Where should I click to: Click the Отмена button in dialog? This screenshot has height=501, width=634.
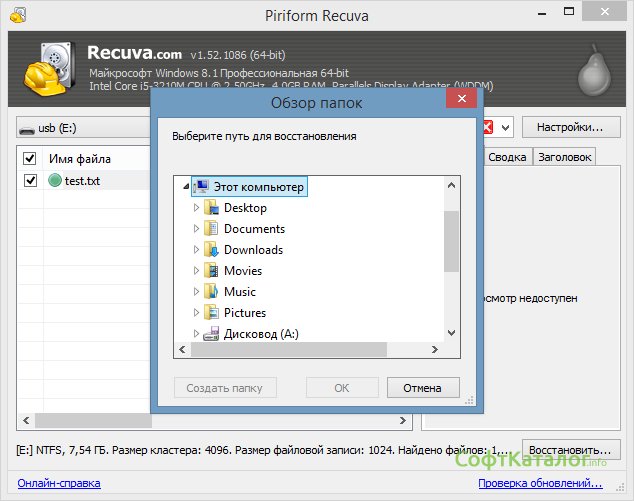tap(422, 388)
